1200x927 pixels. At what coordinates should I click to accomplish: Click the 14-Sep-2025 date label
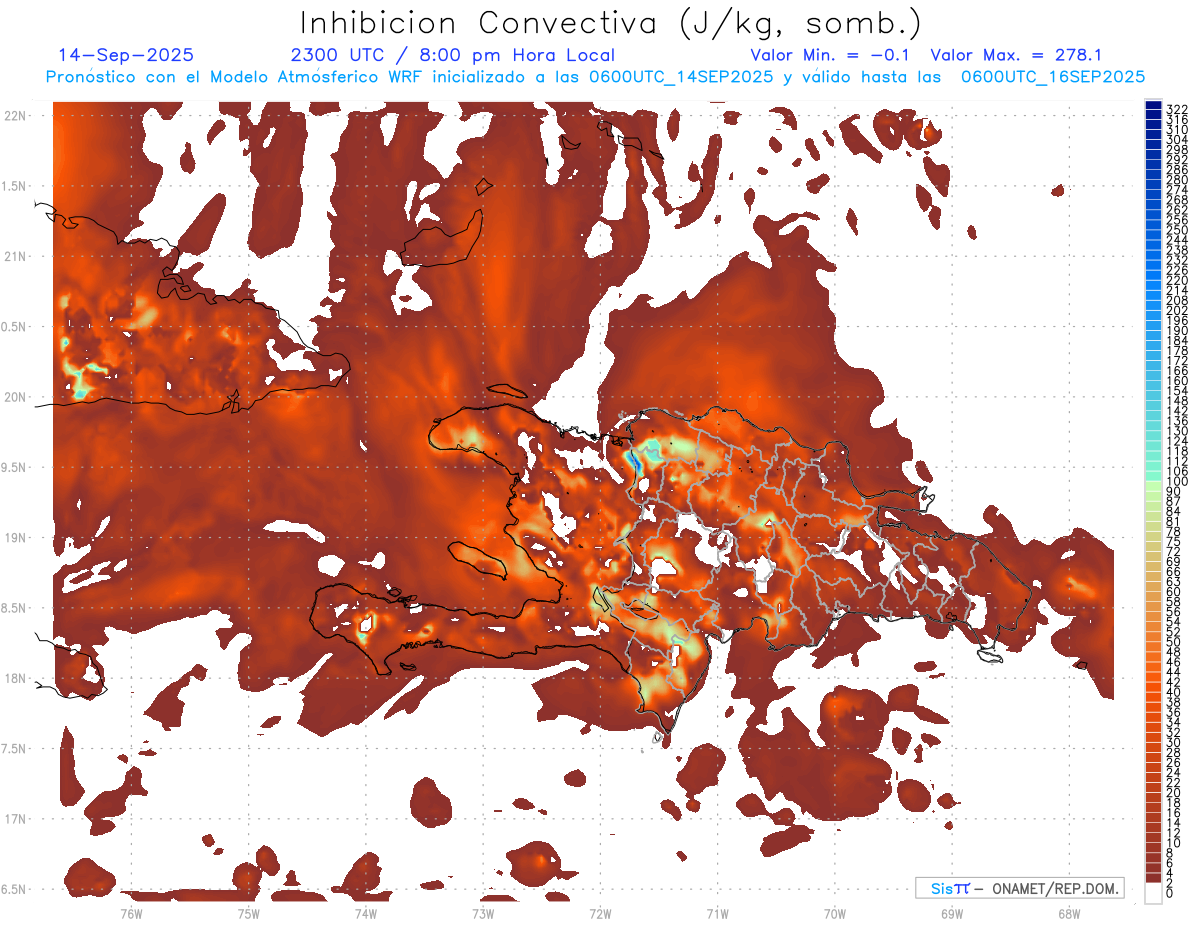click(126, 55)
